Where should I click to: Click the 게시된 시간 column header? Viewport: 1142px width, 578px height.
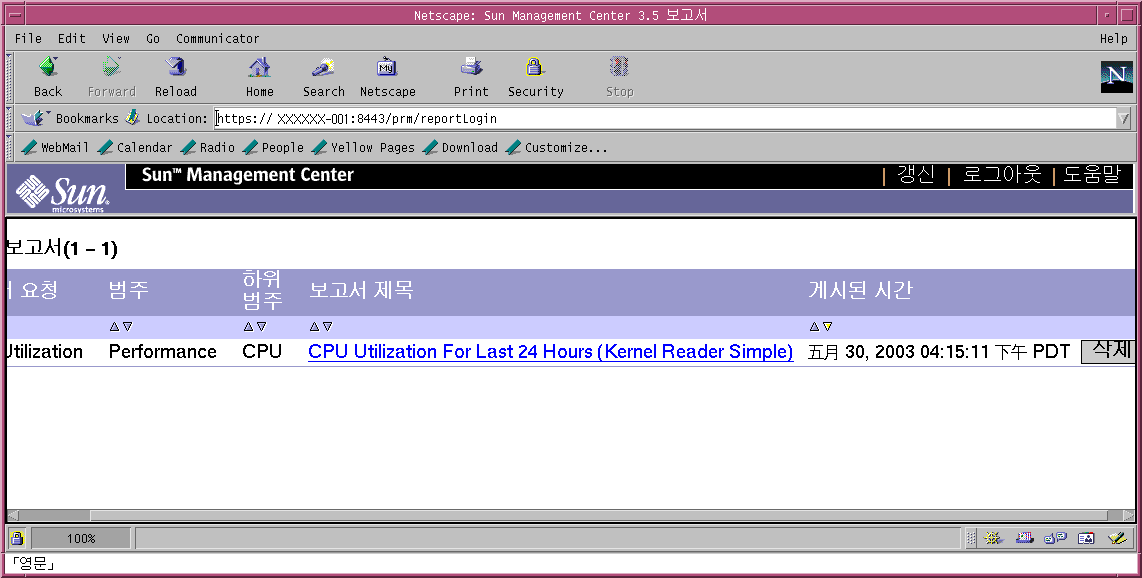coord(860,290)
